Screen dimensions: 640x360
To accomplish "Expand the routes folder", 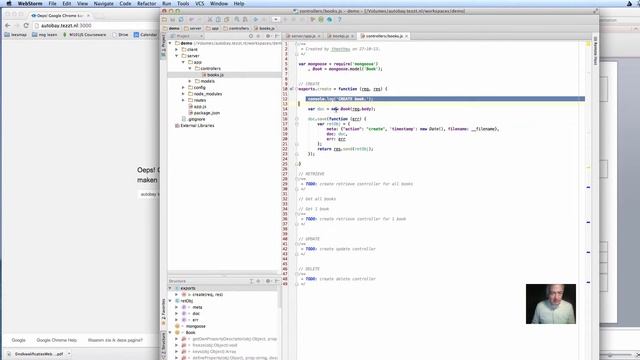I will click(x=183, y=100).
